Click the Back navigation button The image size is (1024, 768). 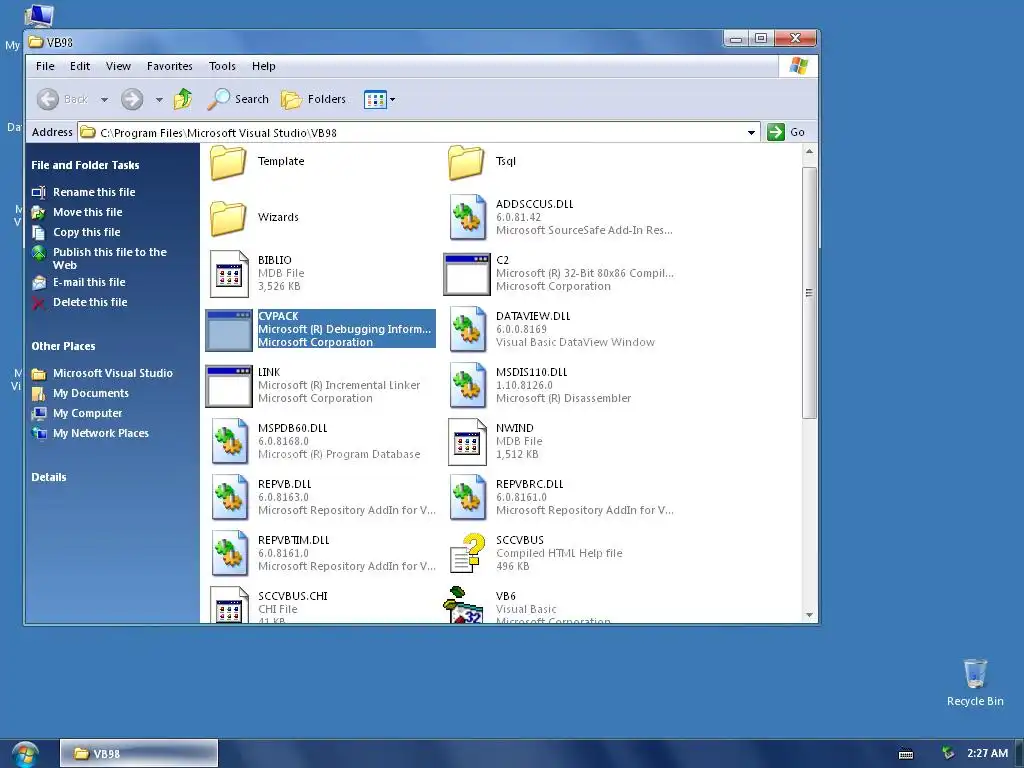tap(63, 99)
